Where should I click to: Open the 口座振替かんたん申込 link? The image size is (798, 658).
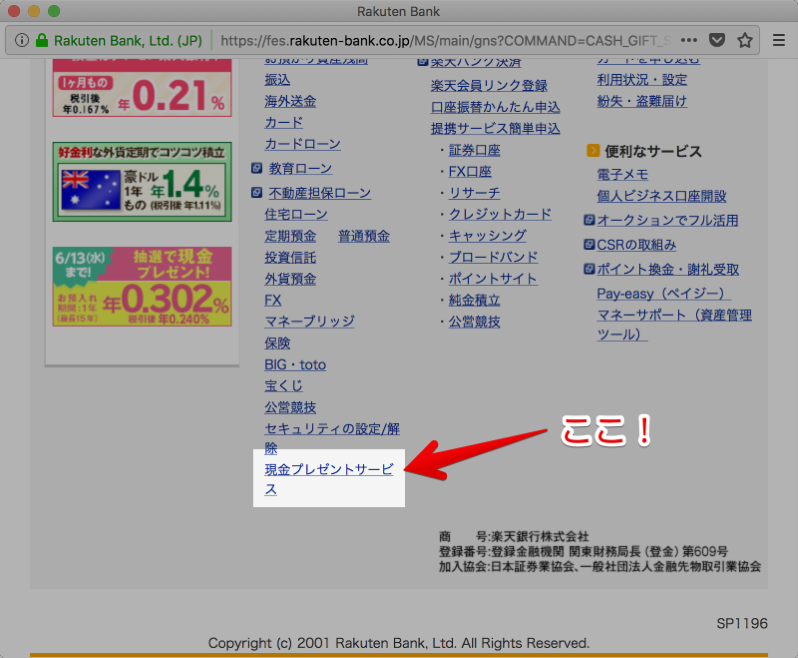click(x=495, y=107)
